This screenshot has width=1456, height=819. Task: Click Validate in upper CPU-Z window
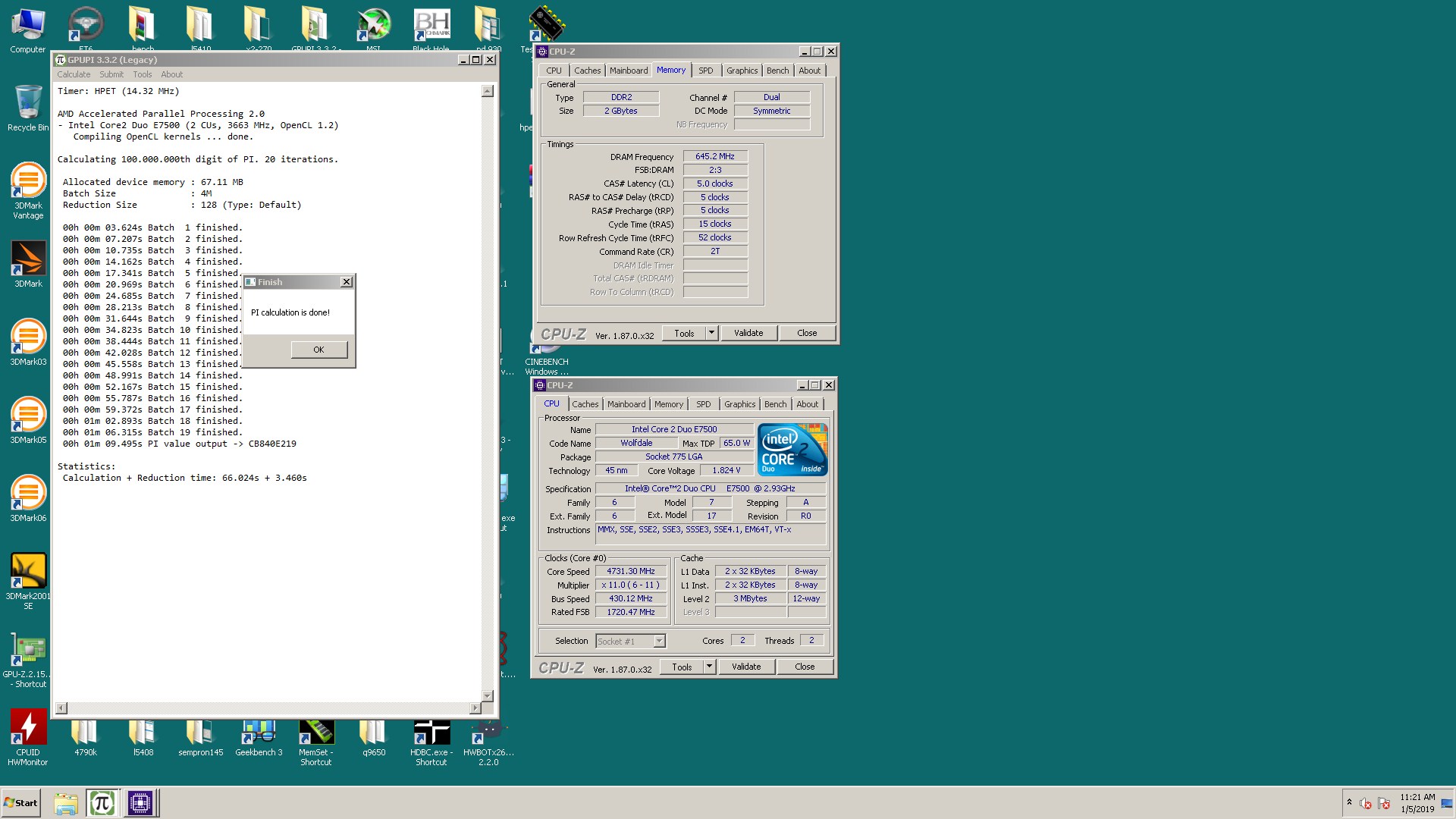click(x=748, y=333)
